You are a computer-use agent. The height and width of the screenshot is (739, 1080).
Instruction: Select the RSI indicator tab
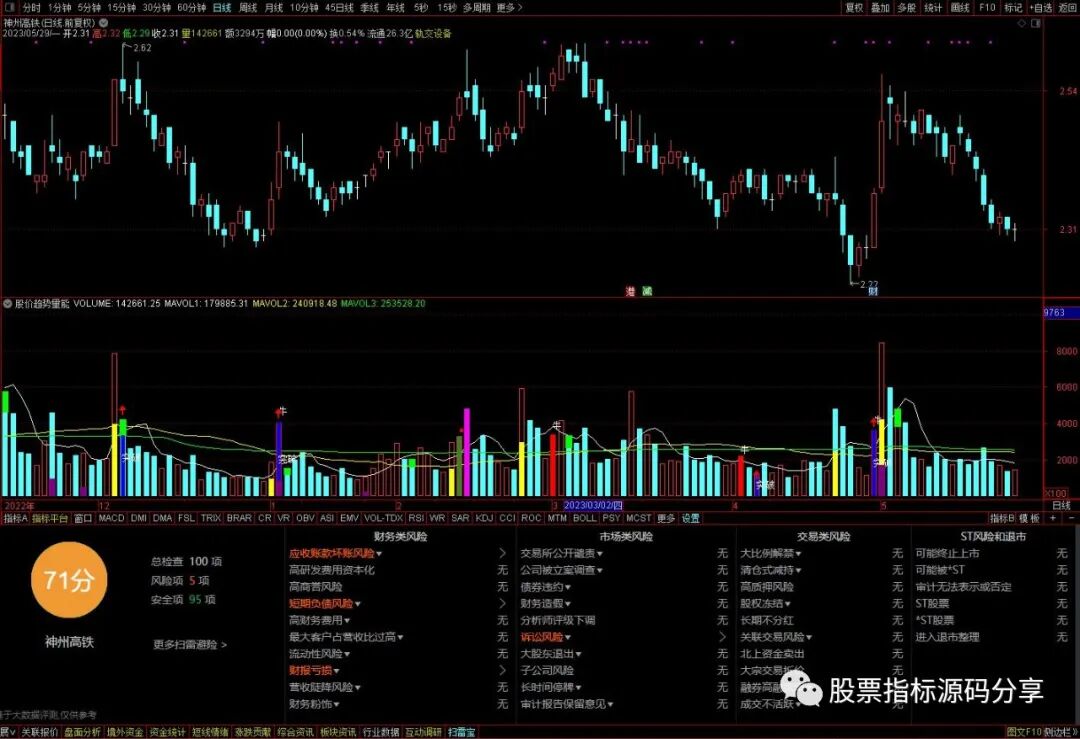pos(415,518)
